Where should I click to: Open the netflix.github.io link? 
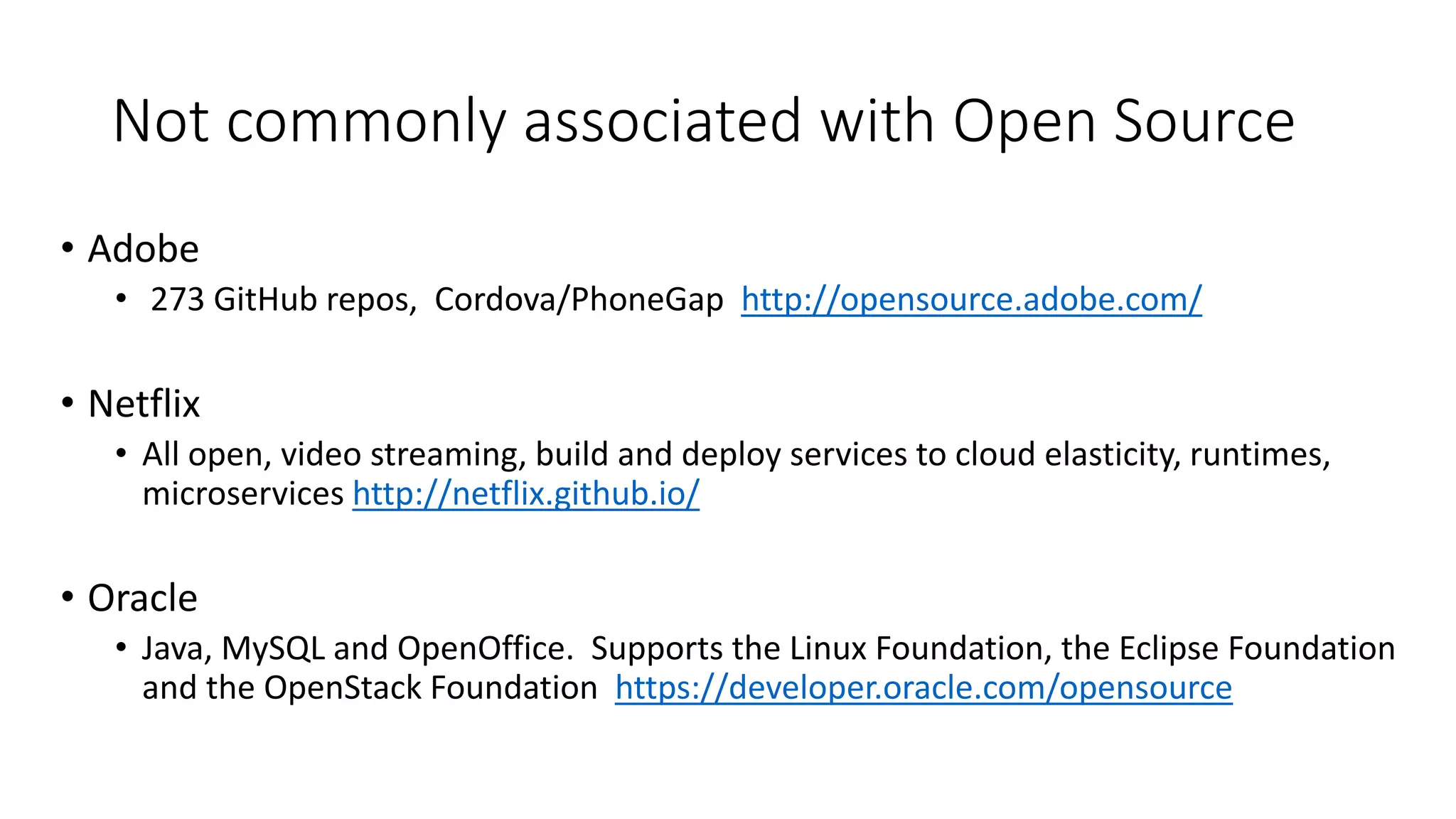525,493
